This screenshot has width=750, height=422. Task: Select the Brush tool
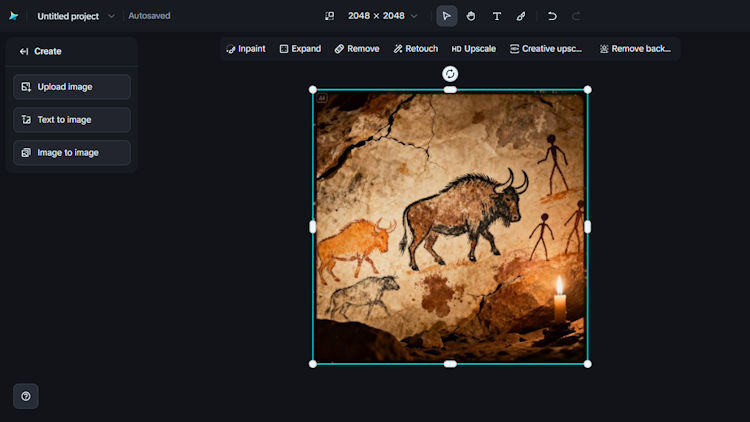tap(521, 16)
